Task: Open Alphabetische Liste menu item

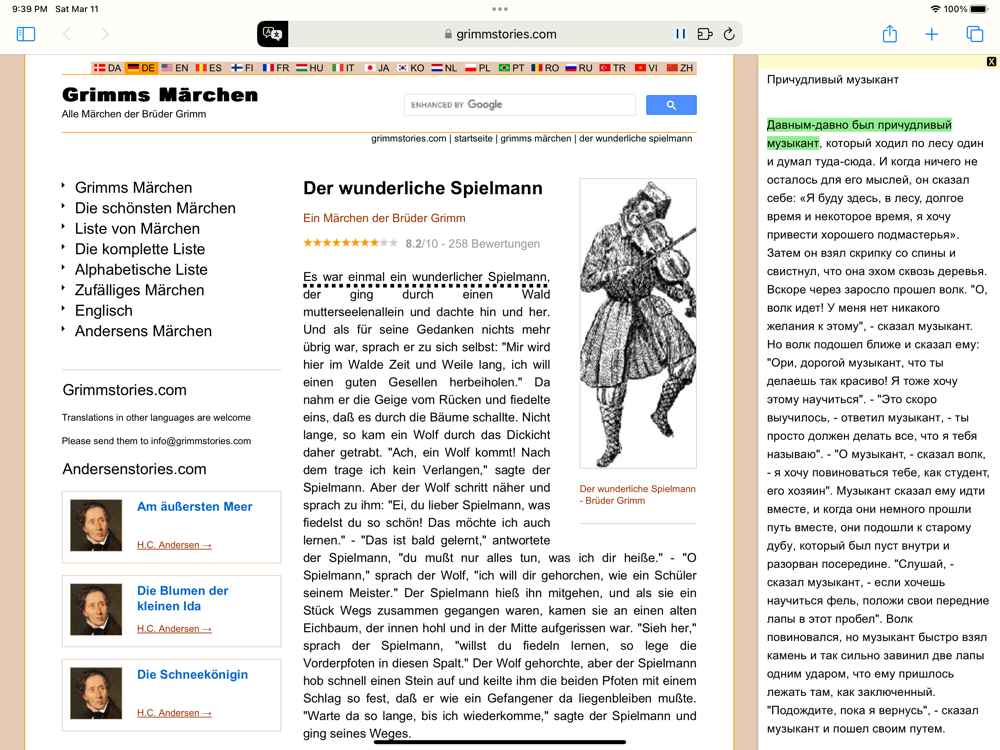Action: point(141,269)
